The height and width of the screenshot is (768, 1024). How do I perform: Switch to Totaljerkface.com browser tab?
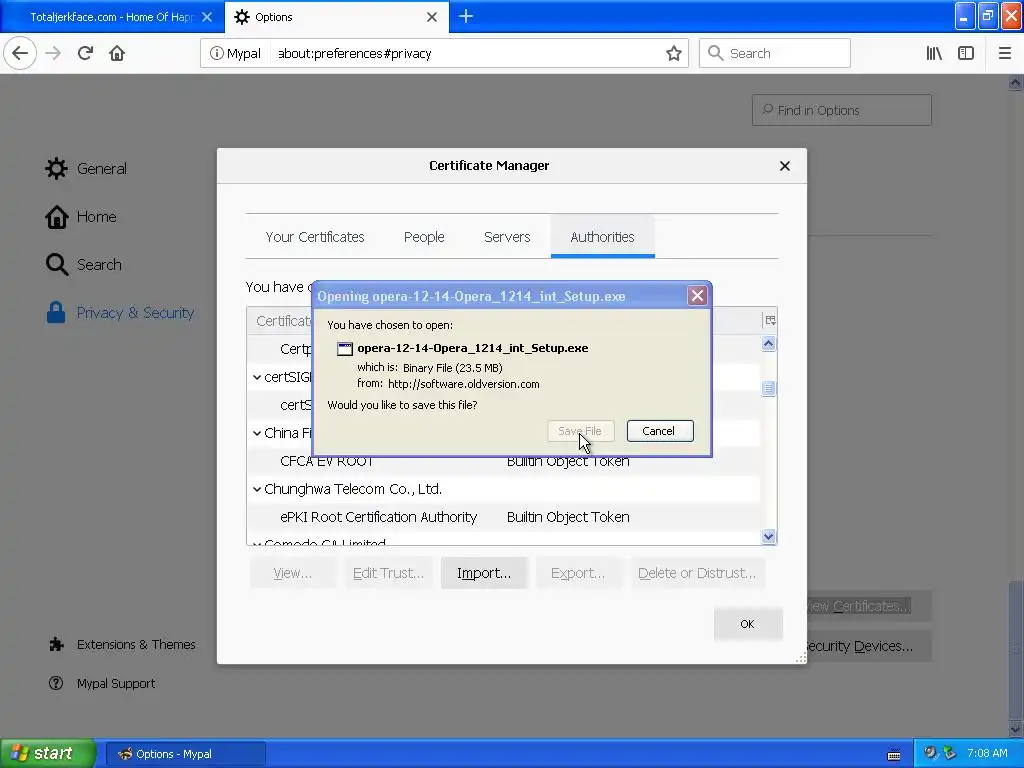(x=111, y=17)
